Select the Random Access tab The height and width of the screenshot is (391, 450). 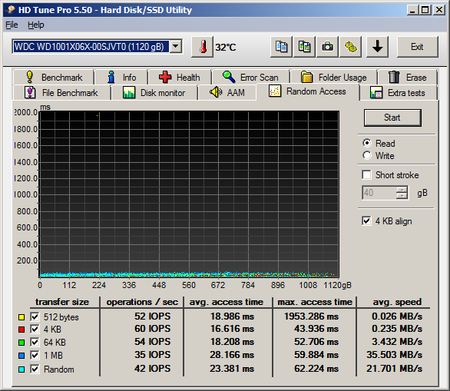(x=308, y=91)
